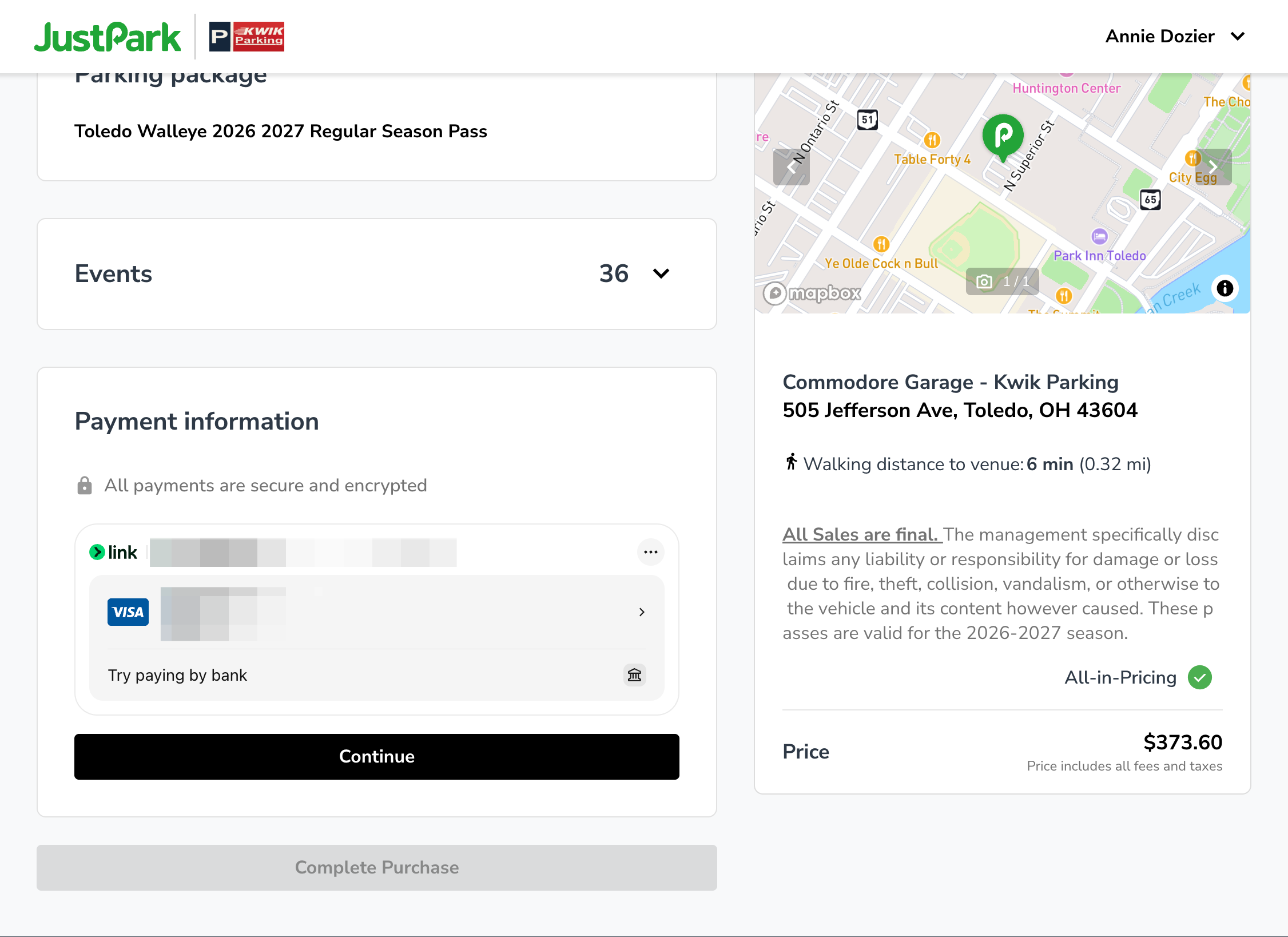Click the Walking distance to venue text
Screen dimensions: 1288x937
pos(913,464)
